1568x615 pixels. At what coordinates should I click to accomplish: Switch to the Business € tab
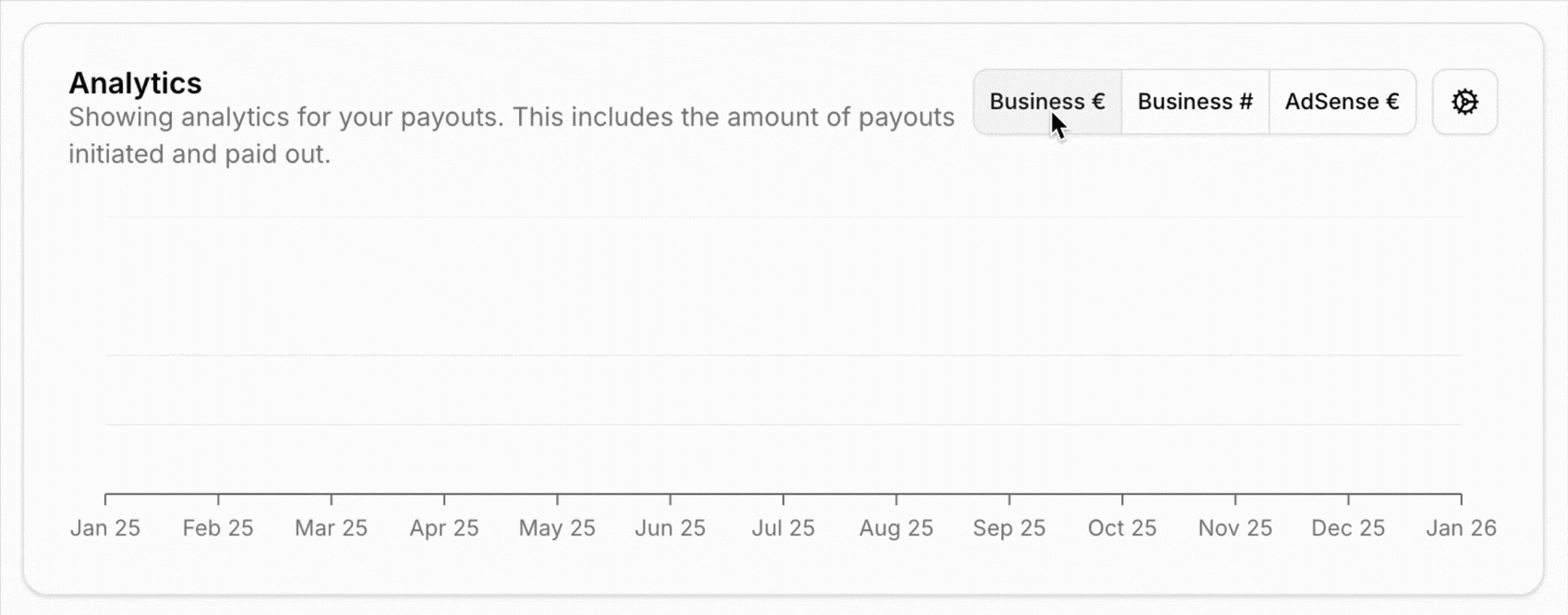(1046, 102)
